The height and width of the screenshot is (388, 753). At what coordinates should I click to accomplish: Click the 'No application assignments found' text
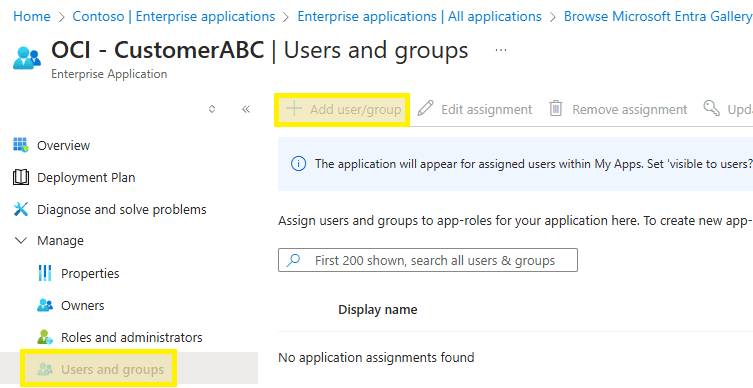(376, 357)
